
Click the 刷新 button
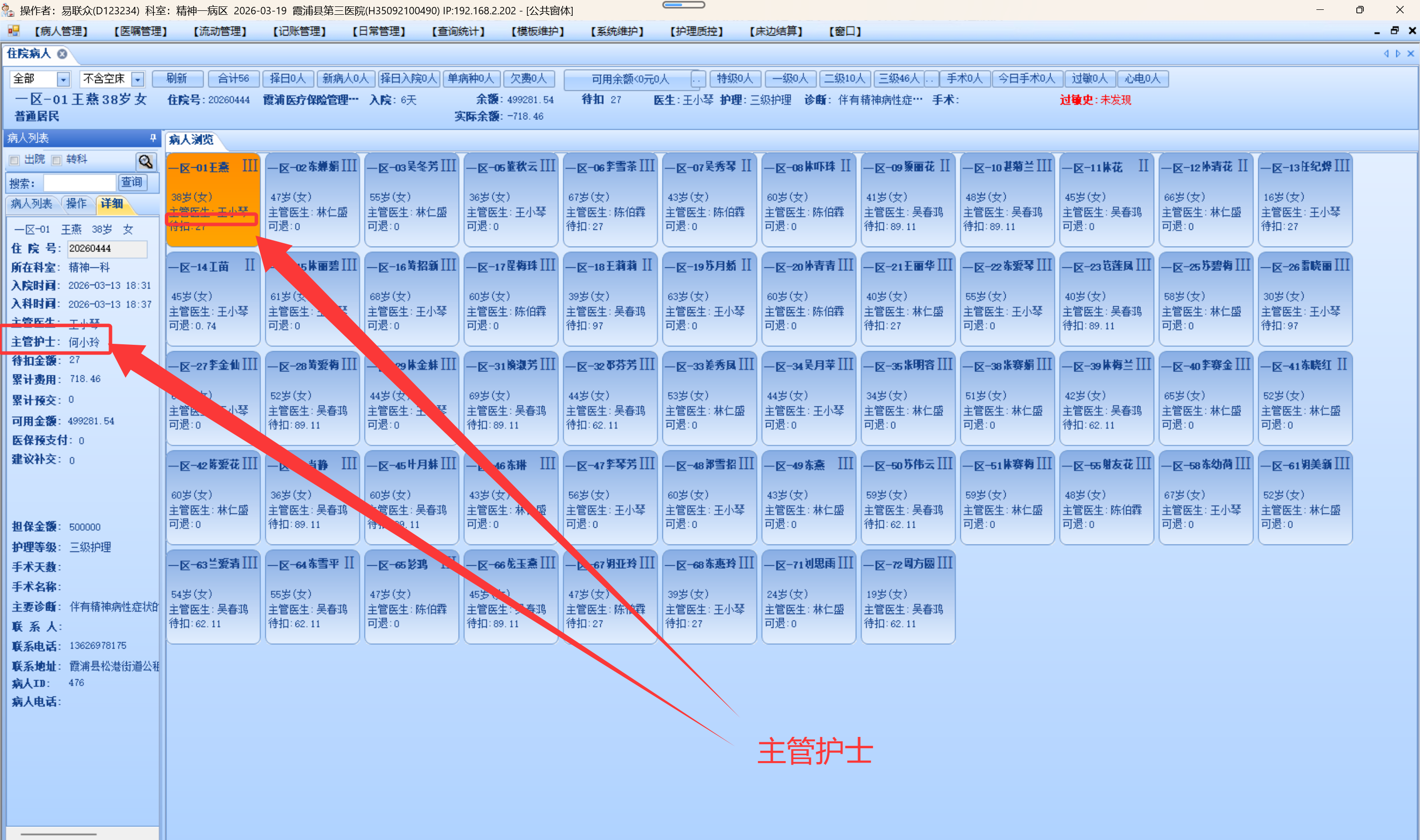177,79
